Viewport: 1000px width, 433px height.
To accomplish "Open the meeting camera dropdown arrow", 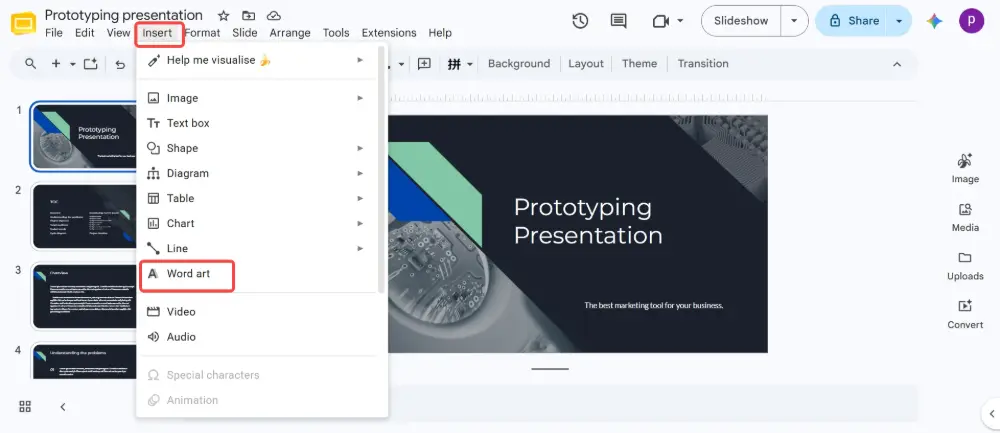I will 680,21.
